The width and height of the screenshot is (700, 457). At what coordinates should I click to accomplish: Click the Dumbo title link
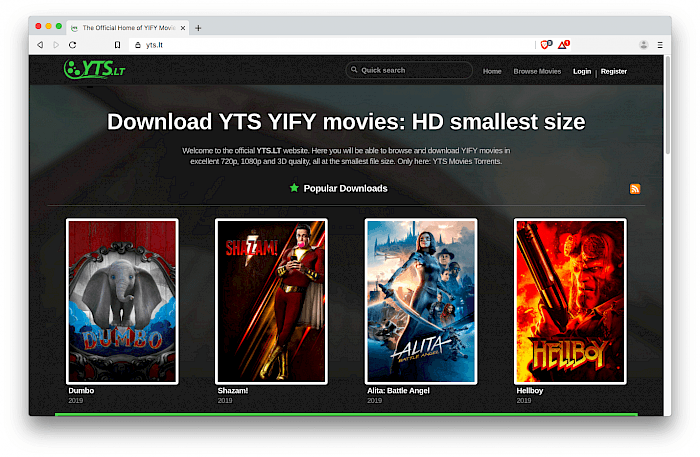[81, 391]
